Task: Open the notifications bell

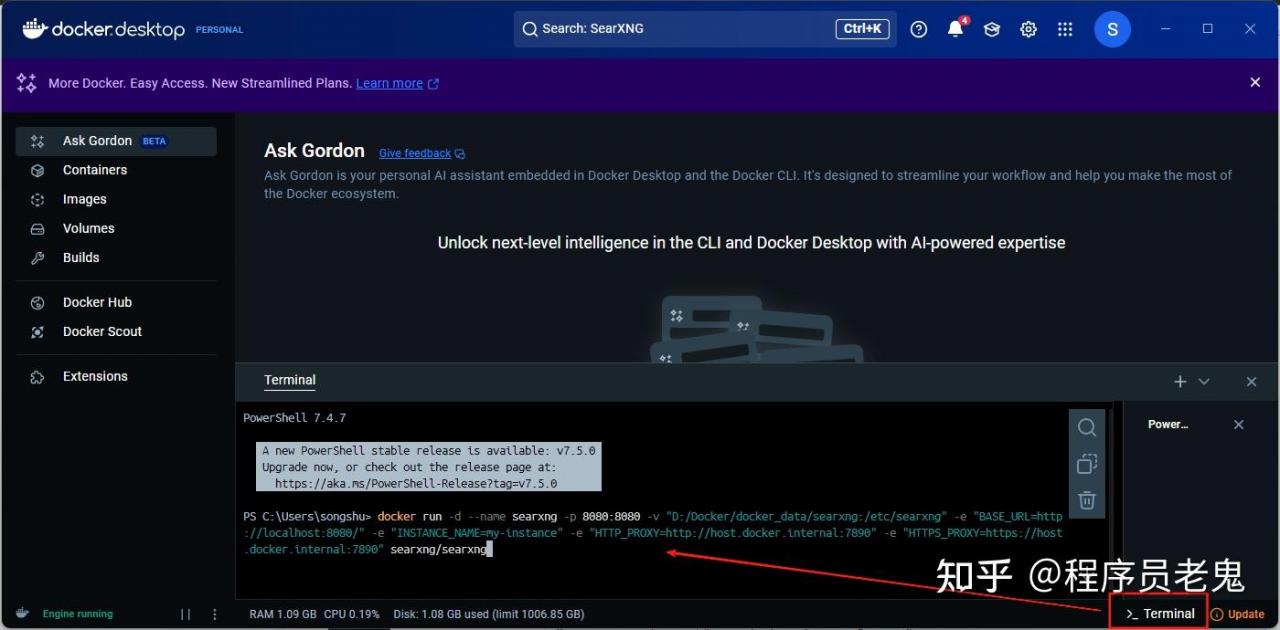Action: (956, 29)
